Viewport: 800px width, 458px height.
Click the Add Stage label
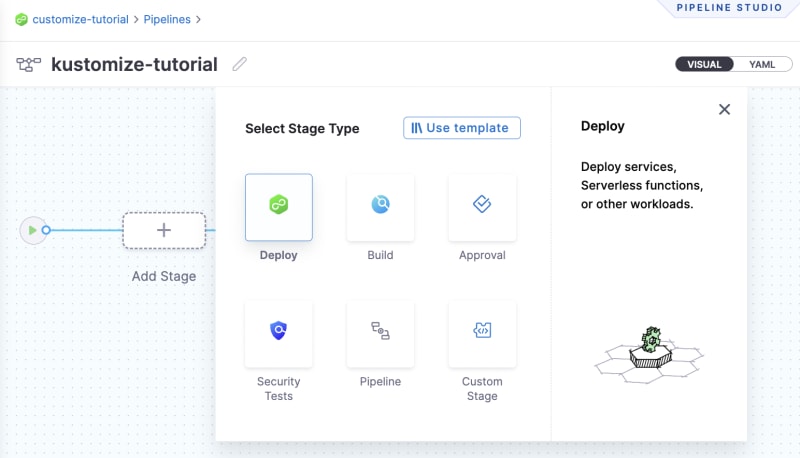pos(164,276)
